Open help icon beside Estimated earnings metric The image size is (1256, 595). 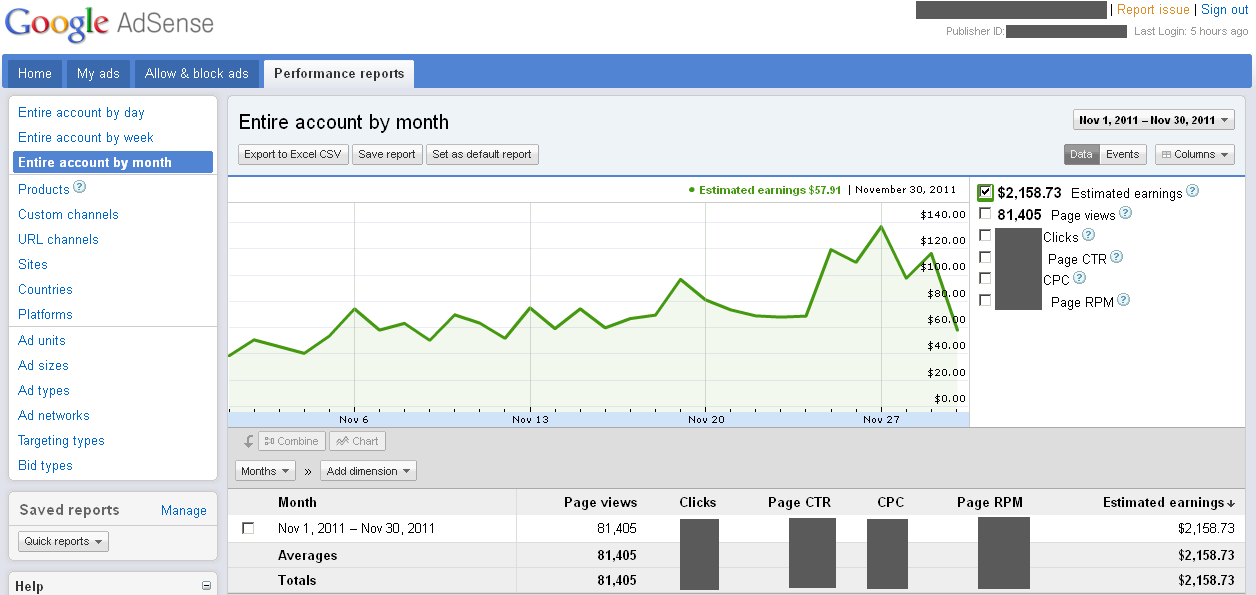pos(1192,191)
